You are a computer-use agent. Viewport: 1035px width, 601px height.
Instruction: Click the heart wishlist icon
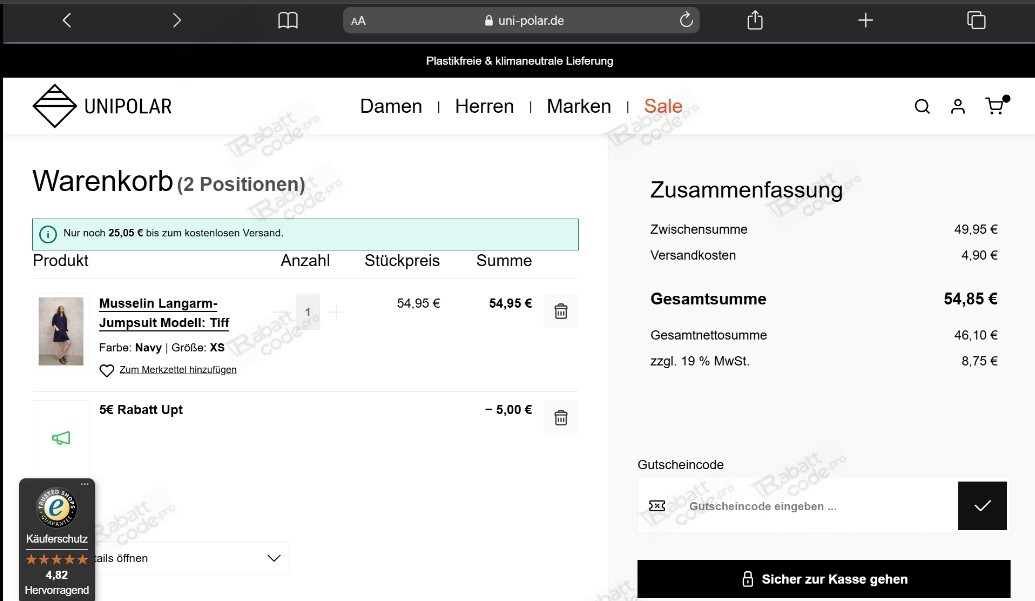(x=107, y=371)
